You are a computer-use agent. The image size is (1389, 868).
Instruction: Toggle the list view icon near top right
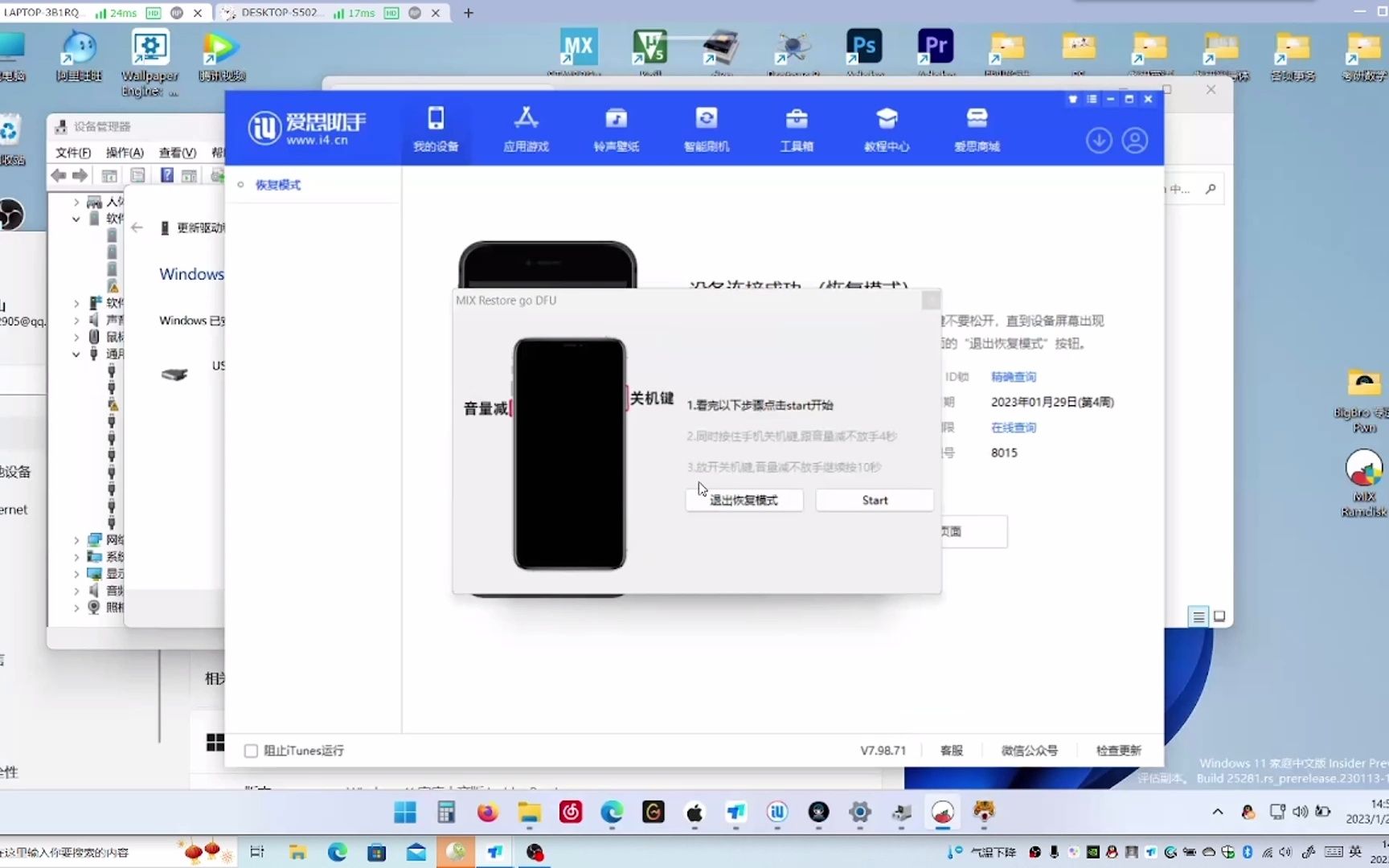1092,99
